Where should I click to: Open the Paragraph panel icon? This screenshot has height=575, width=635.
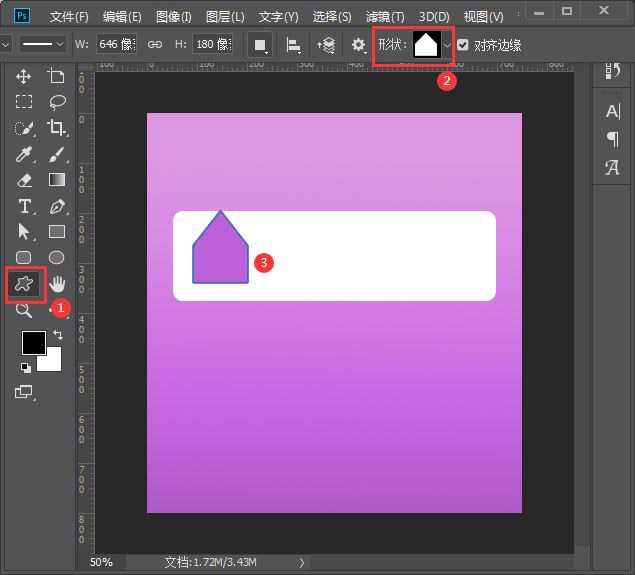point(612,139)
